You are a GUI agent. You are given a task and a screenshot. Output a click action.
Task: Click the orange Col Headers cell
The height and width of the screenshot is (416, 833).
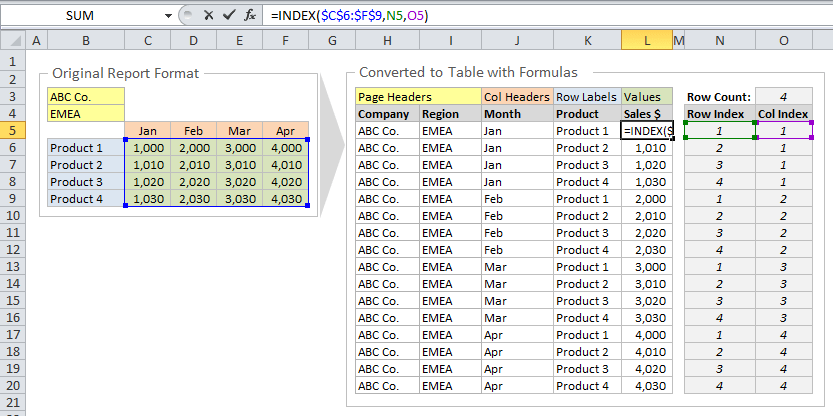pyautogui.click(x=516, y=97)
